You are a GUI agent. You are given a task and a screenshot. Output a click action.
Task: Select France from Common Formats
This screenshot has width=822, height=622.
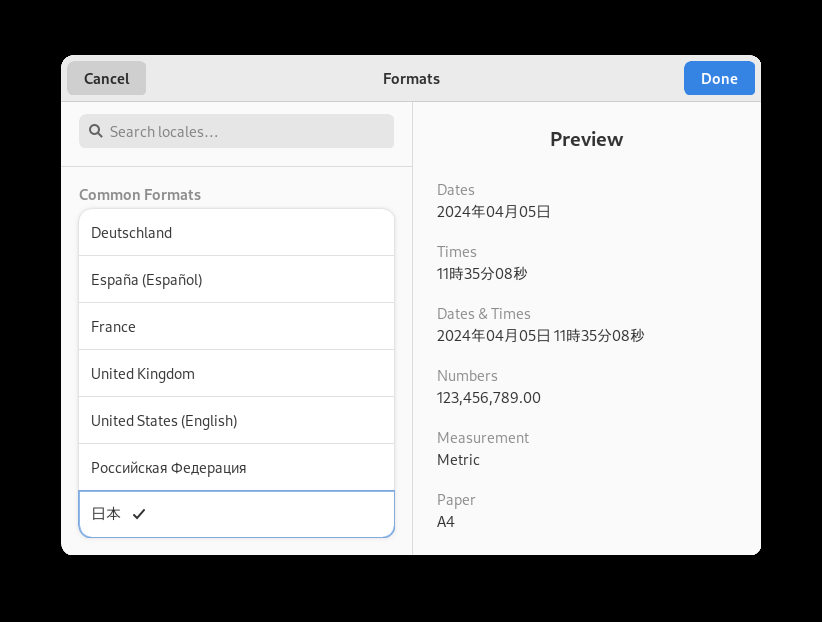pos(236,326)
